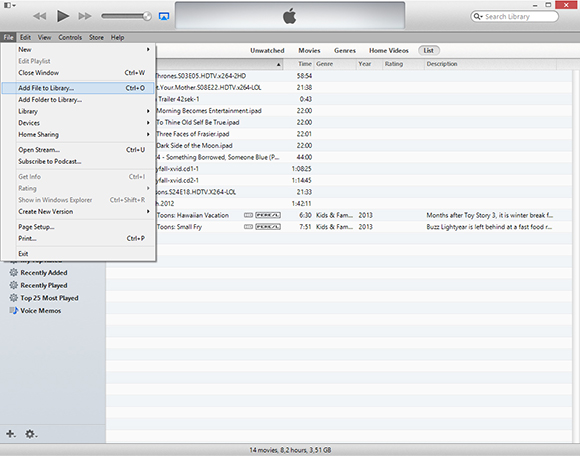This screenshot has width=580, height=456.
Task: Sort by the Year column header
Action: click(369, 64)
